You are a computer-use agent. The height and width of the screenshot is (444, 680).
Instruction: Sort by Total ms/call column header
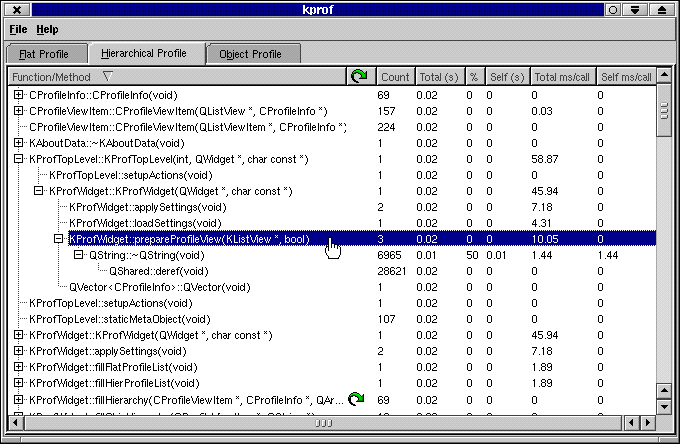pyautogui.click(x=562, y=77)
